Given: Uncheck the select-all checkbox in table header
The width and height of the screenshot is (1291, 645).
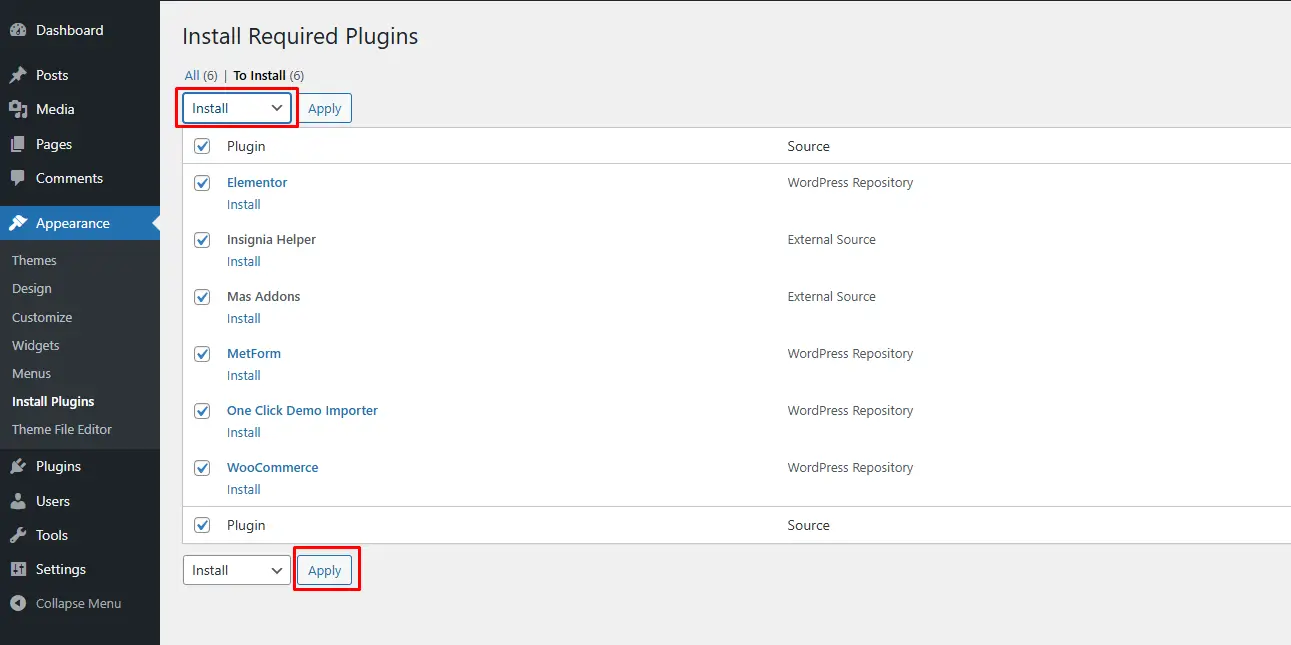Looking at the screenshot, I should click(x=203, y=146).
